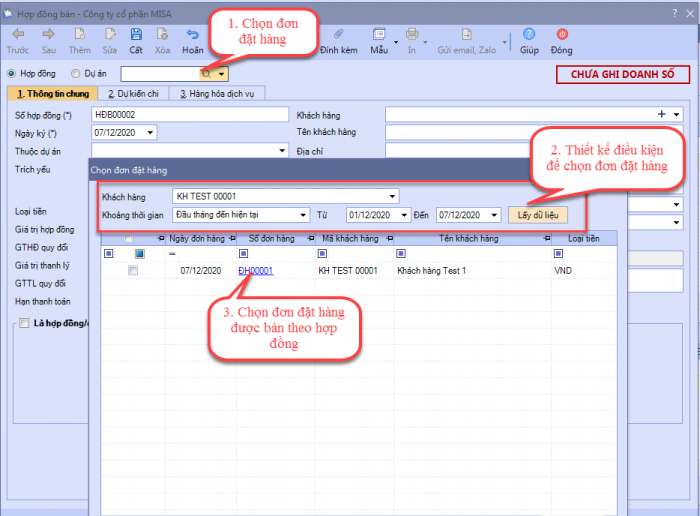Click the Trước (previous) arrow icon
This screenshot has height=516, width=700.
click(x=17, y=35)
